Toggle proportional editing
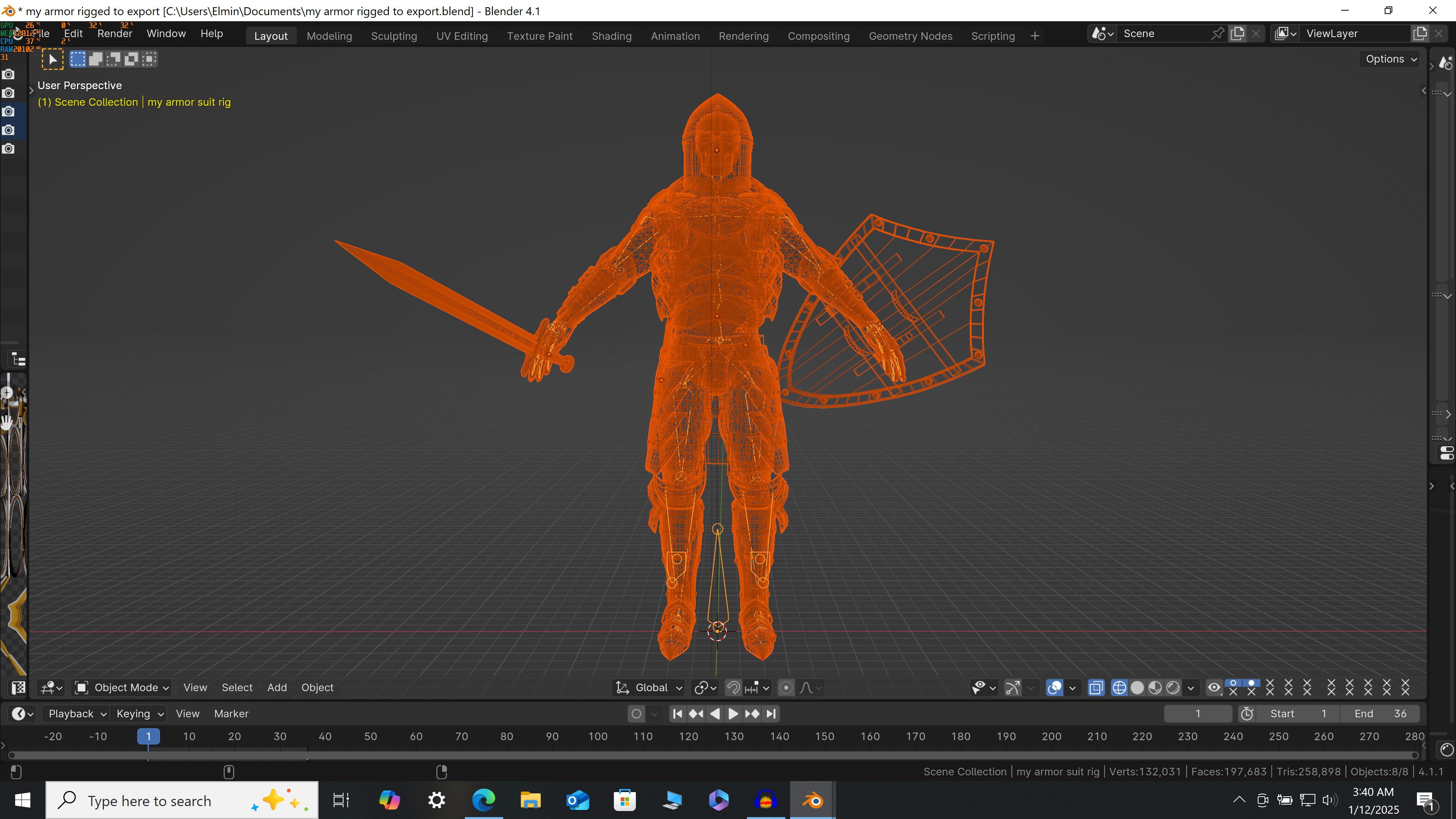 coord(786,687)
